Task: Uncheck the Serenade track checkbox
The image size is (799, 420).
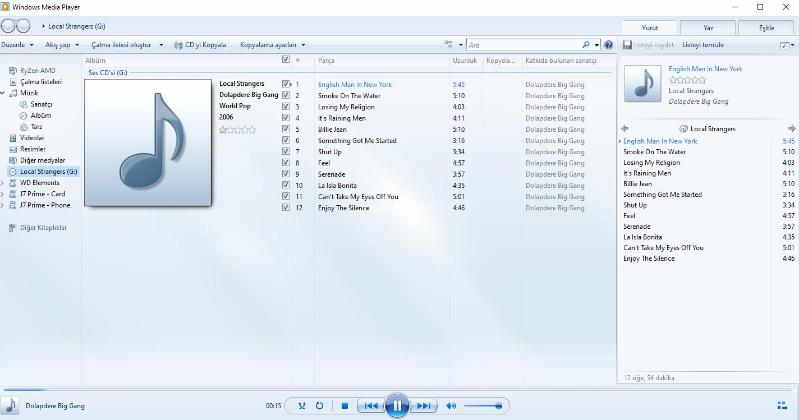Action: 286,174
